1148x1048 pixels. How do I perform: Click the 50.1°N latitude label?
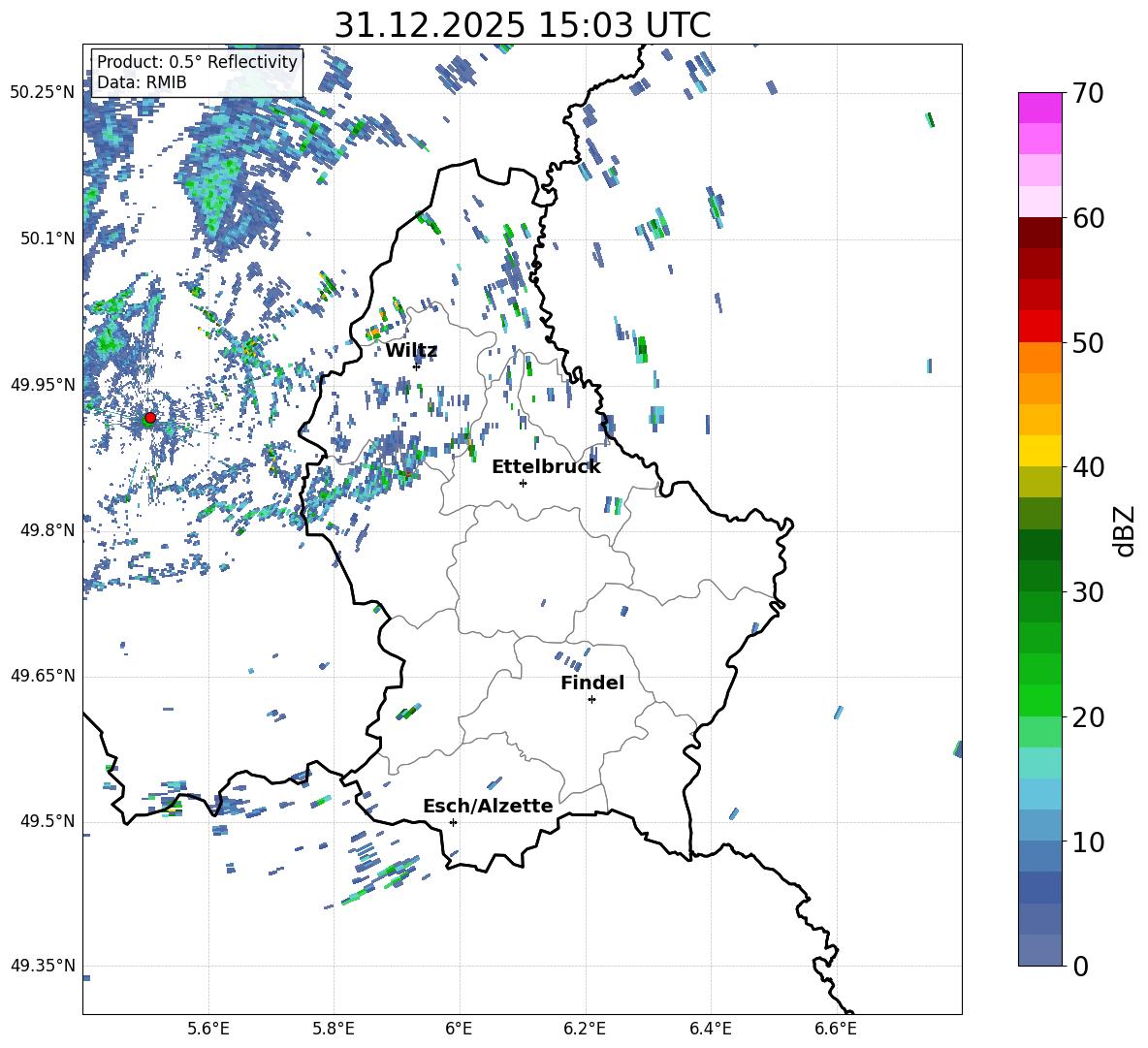(48, 238)
